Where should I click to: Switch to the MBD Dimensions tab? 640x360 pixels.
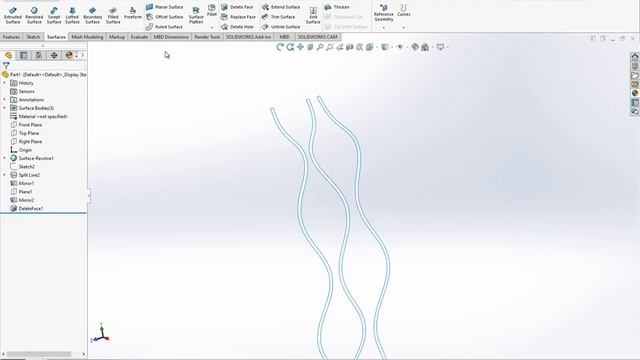click(x=171, y=37)
